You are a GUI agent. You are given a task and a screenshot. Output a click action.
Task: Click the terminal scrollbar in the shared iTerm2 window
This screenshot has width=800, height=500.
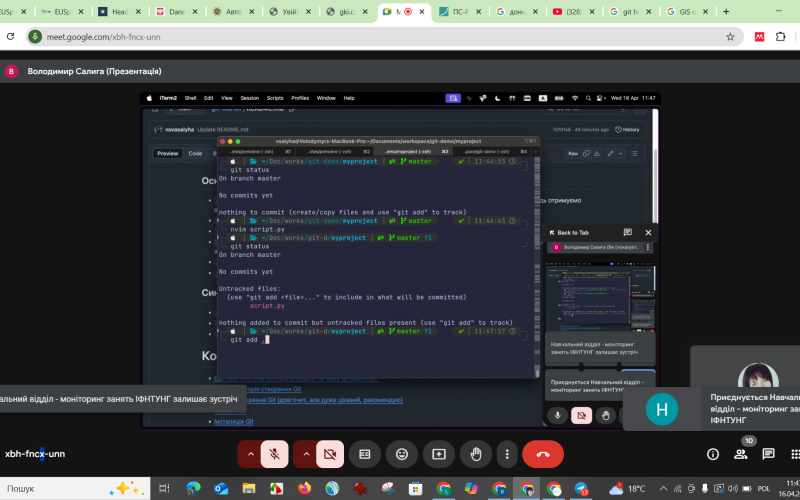[537, 266]
